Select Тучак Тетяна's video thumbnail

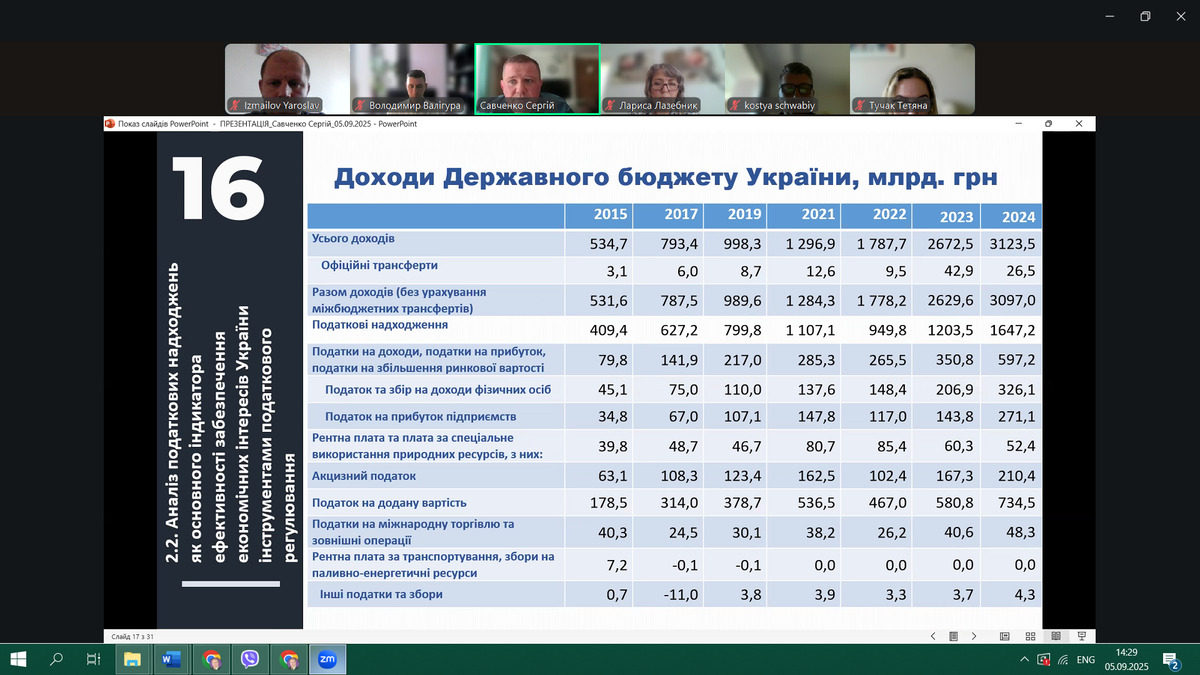[x=912, y=79]
